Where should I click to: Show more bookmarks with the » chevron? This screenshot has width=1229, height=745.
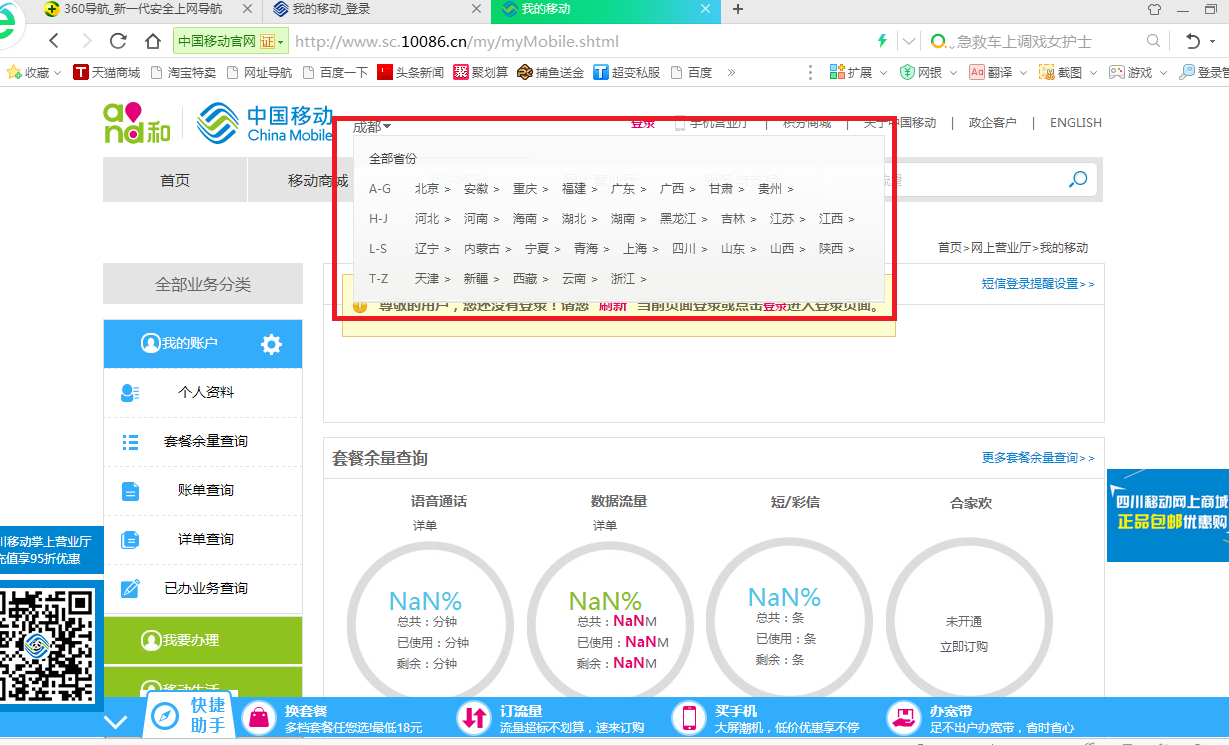[x=731, y=72]
